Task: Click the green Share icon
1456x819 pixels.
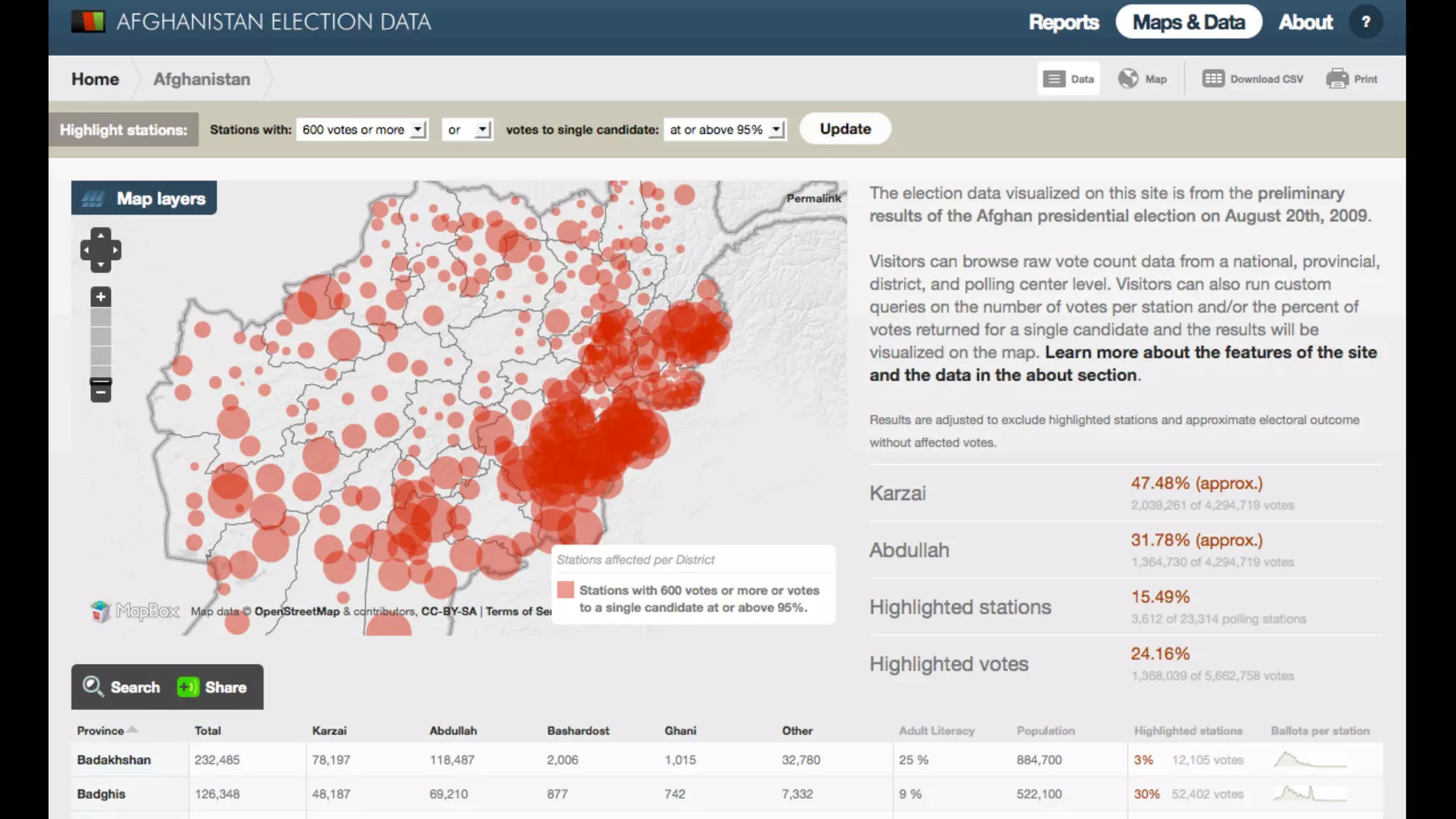Action: [x=188, y=687]
